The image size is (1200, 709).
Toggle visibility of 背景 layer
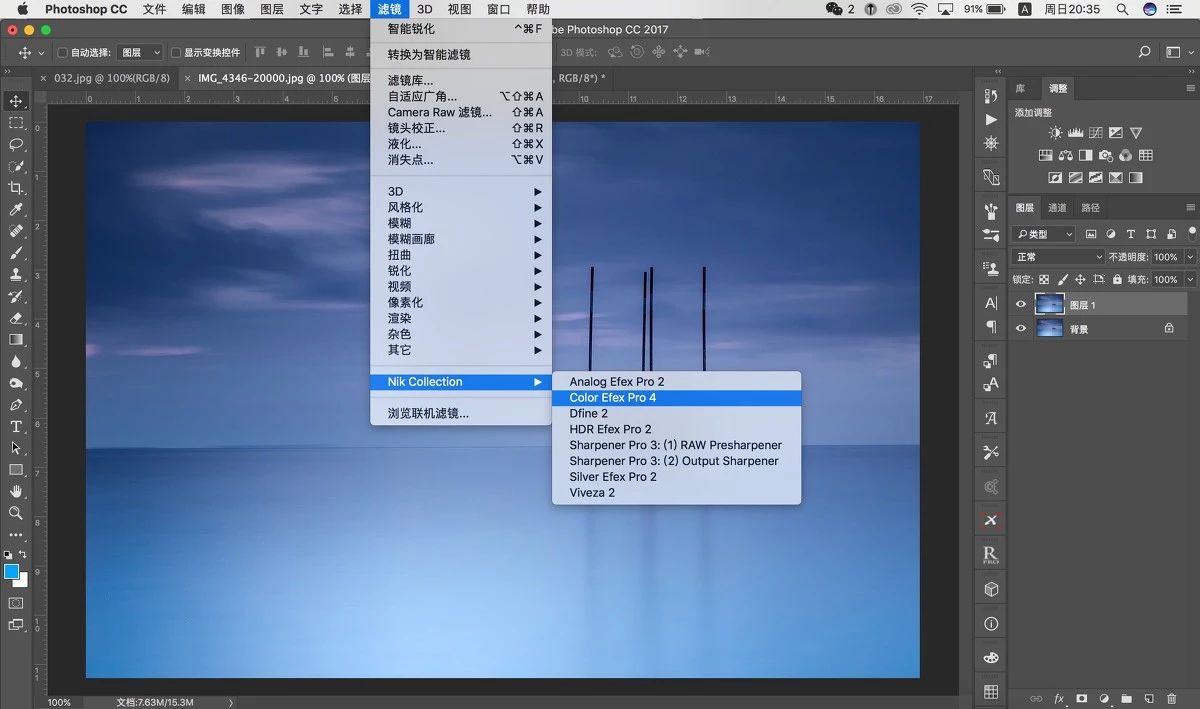pyautogui.click(x=1021, y=328)
